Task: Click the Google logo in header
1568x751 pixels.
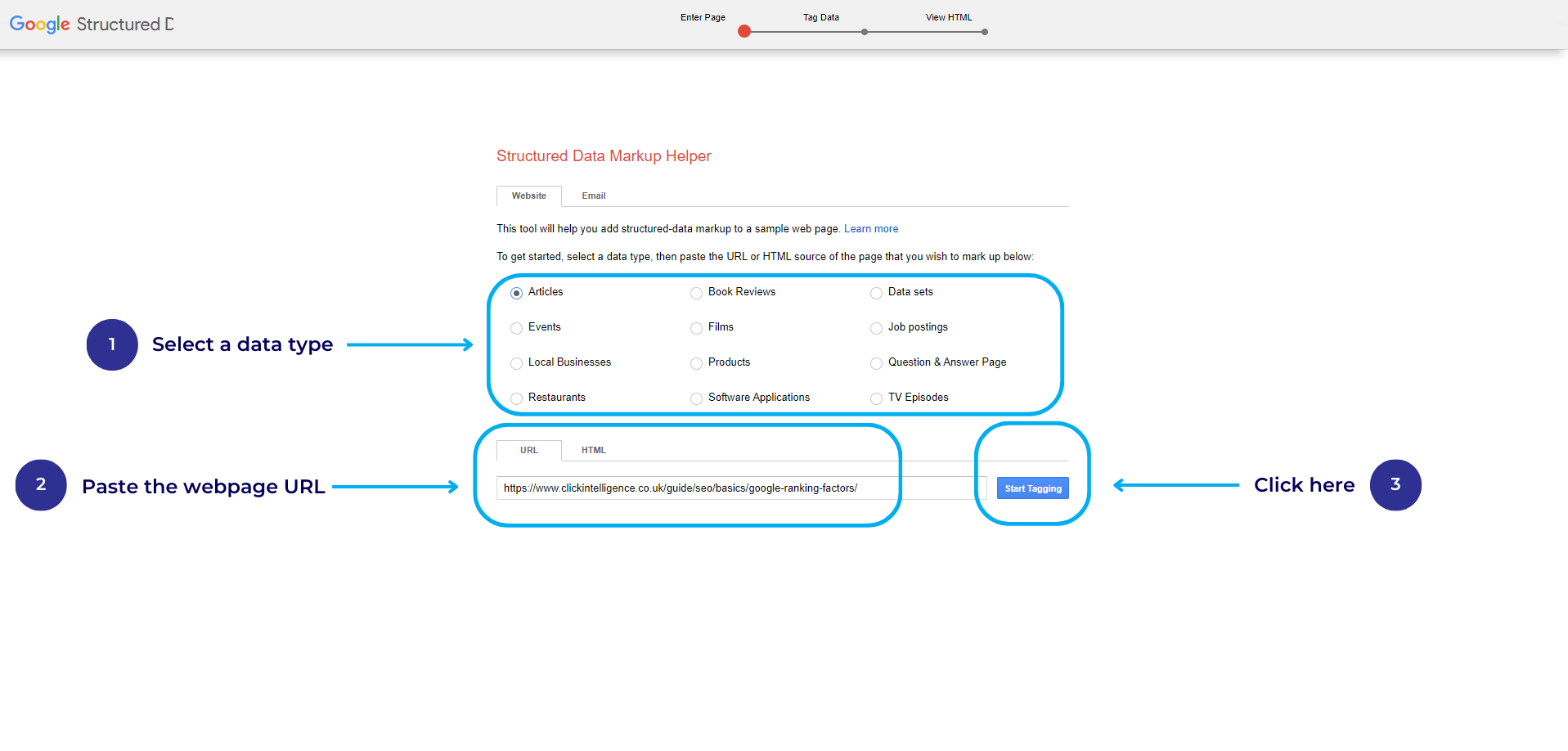Action: point(39,24)
